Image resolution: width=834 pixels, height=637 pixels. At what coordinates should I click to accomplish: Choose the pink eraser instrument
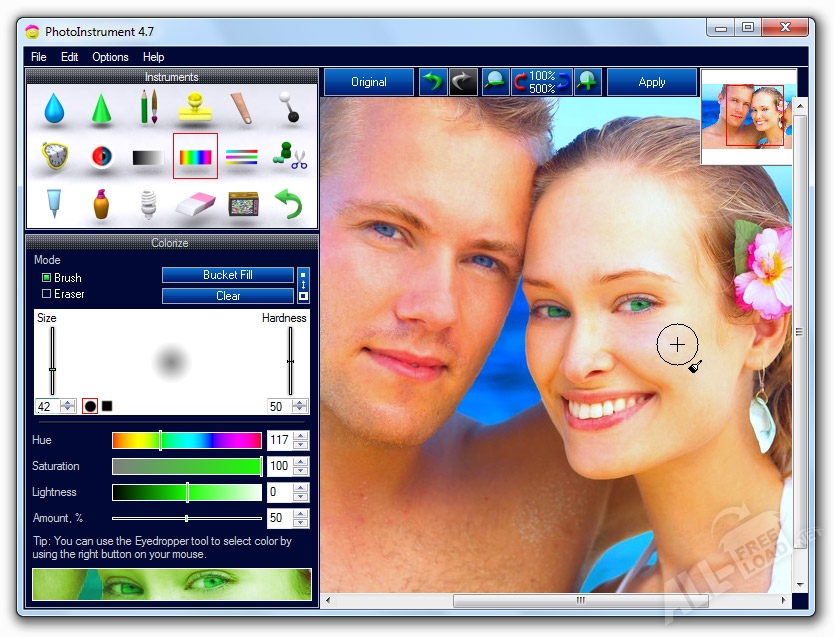195,204
